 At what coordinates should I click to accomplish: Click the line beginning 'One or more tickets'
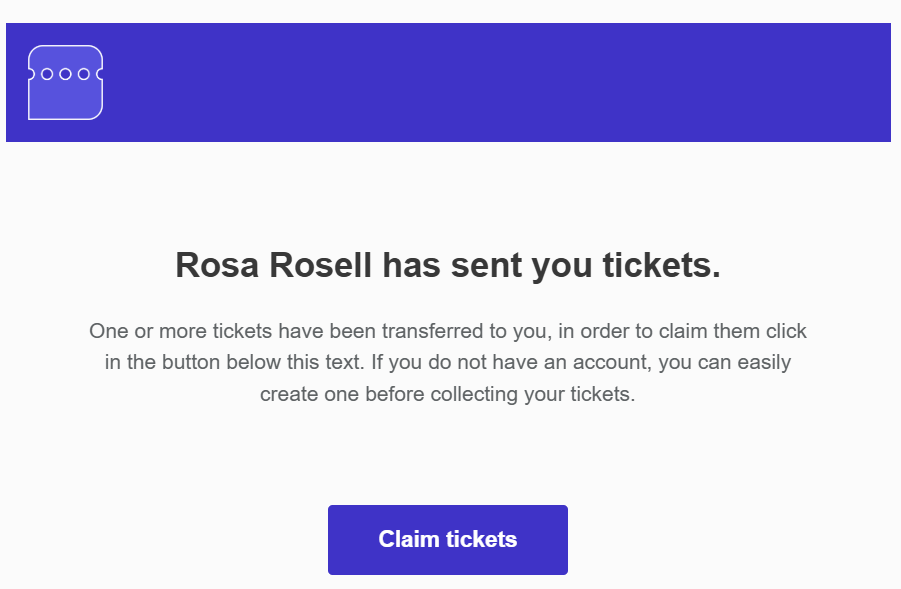(x=448, y=332)
